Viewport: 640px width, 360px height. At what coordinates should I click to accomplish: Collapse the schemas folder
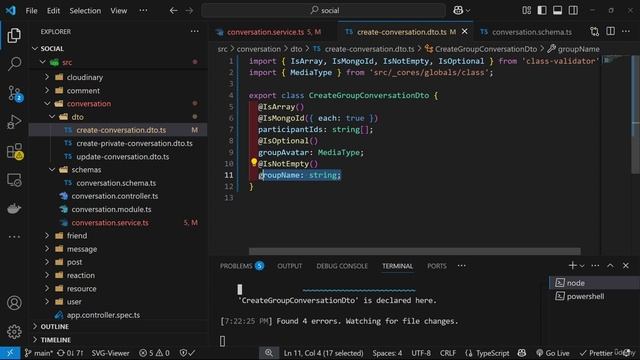click(52, 169)
